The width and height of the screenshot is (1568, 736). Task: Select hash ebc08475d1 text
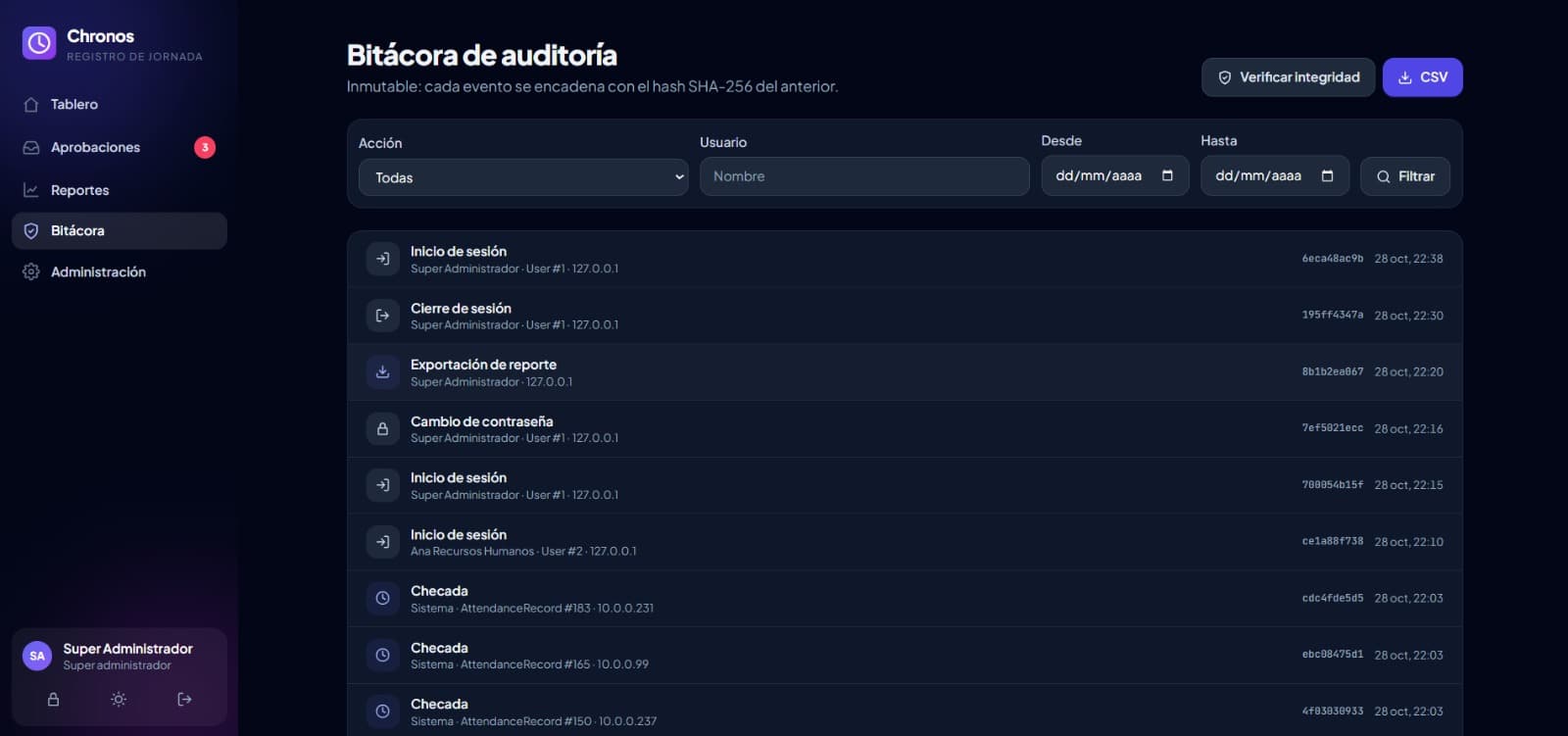(x=1332, y=655)
